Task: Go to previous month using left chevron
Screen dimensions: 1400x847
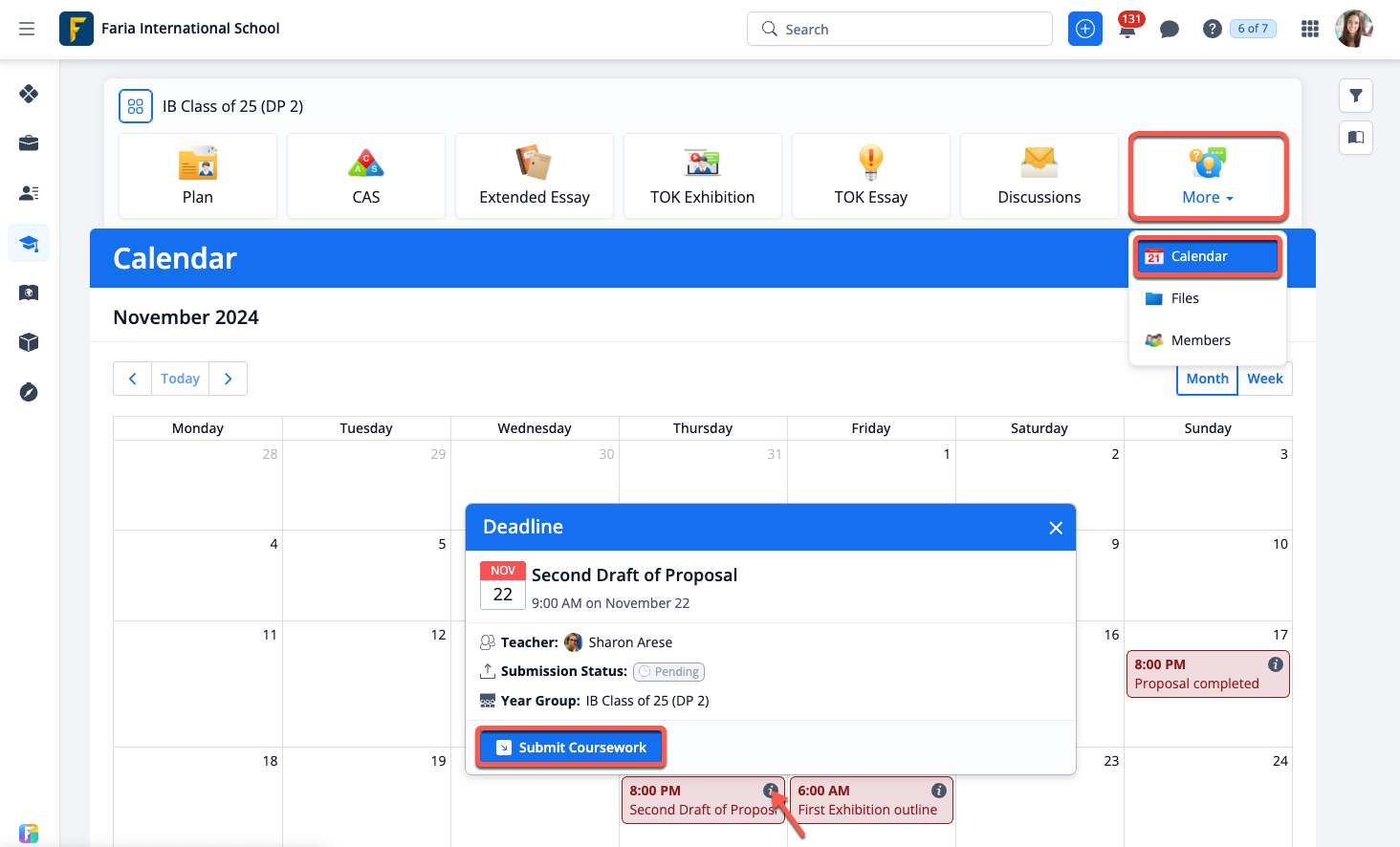Action: click(x=133, y=379)
